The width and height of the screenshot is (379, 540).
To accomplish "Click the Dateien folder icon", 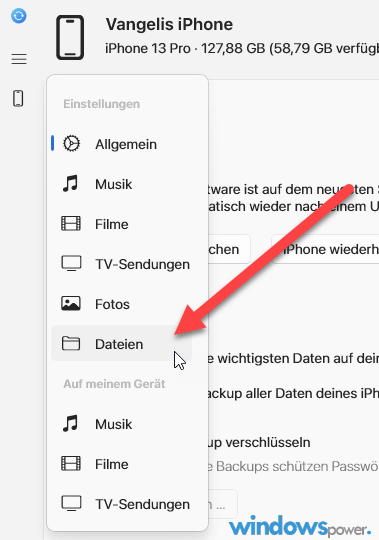I will tap(71, 343).
